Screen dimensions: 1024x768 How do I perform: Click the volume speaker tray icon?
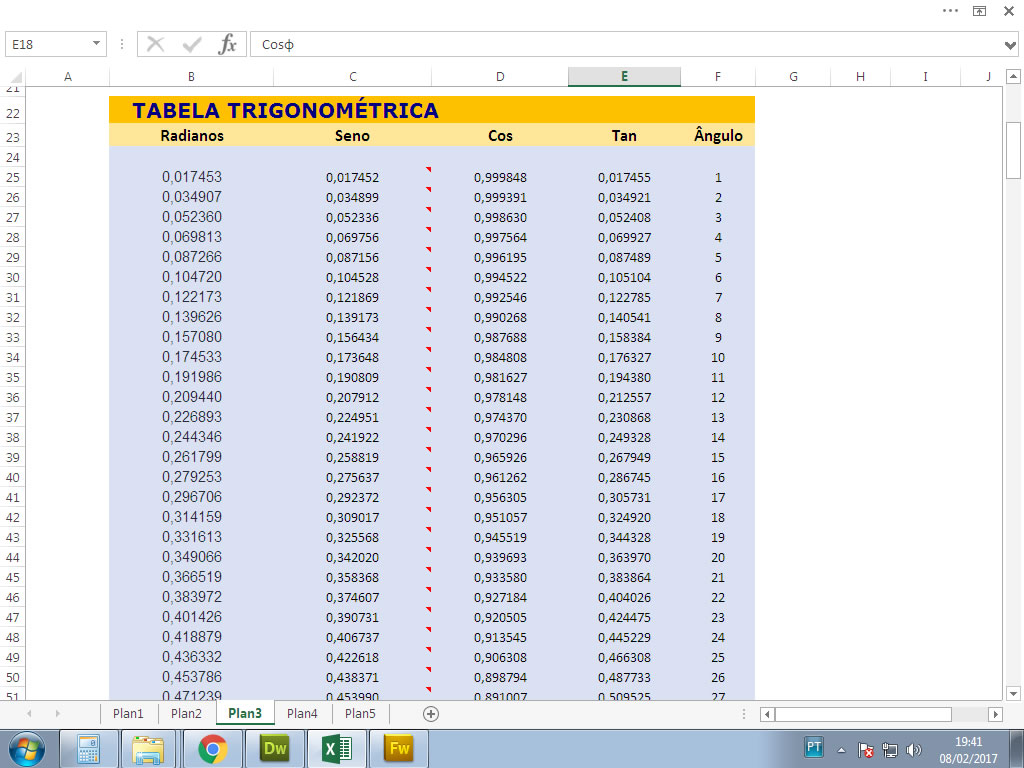[x=914, y=750]
